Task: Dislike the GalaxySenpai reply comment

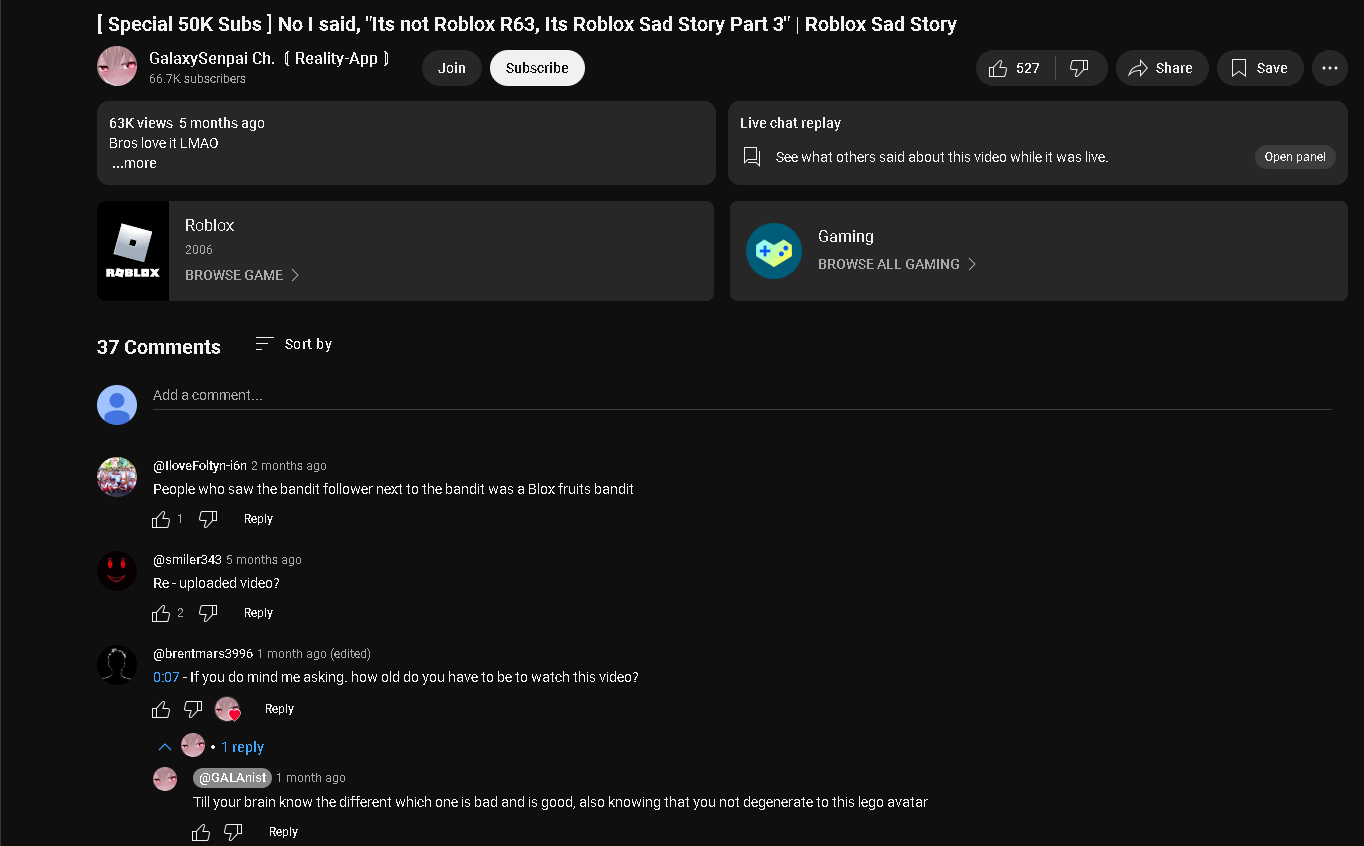Action: pyautogui.click(x=233, y=832)
